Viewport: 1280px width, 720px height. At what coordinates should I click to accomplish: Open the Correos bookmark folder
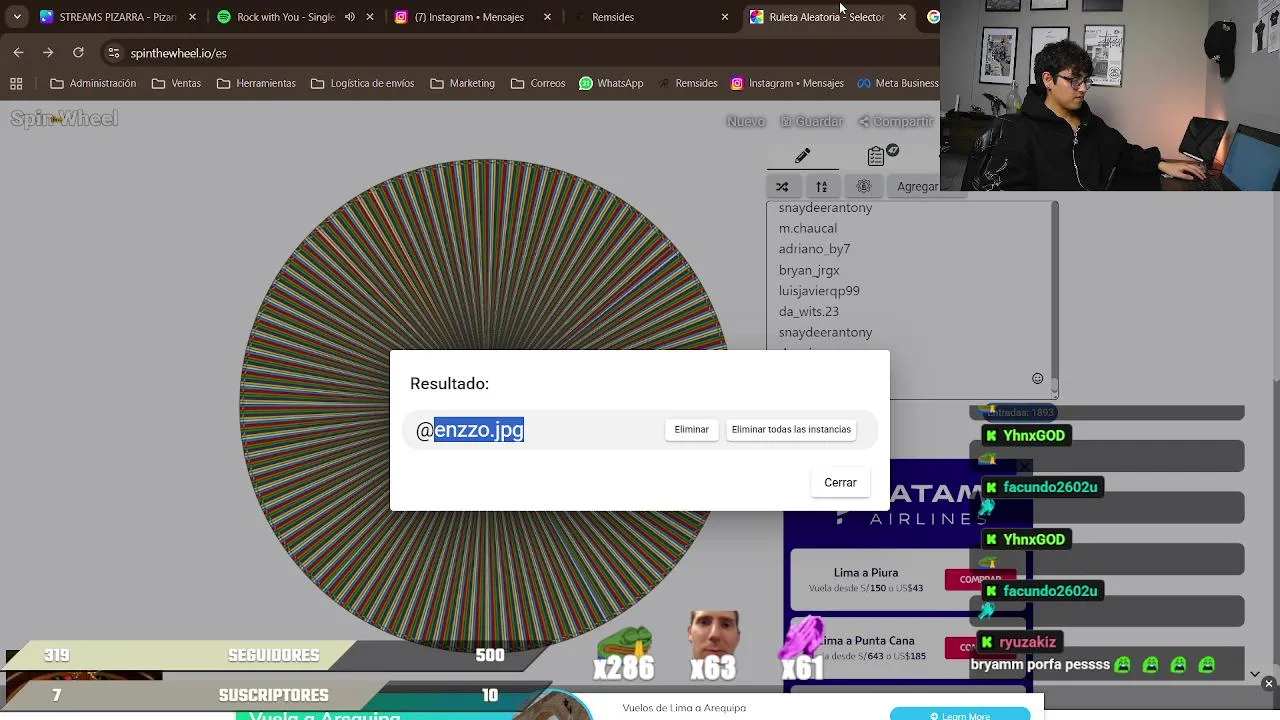point(538,83)
